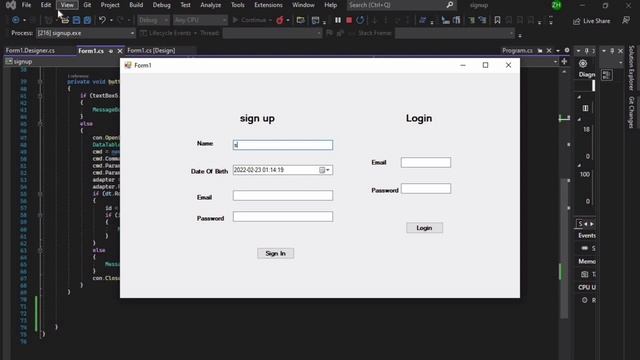Image resolution: width=640 pixels, height=360 pixels.
Task: Pause debugging with the Break All icon
Action: 338,20
